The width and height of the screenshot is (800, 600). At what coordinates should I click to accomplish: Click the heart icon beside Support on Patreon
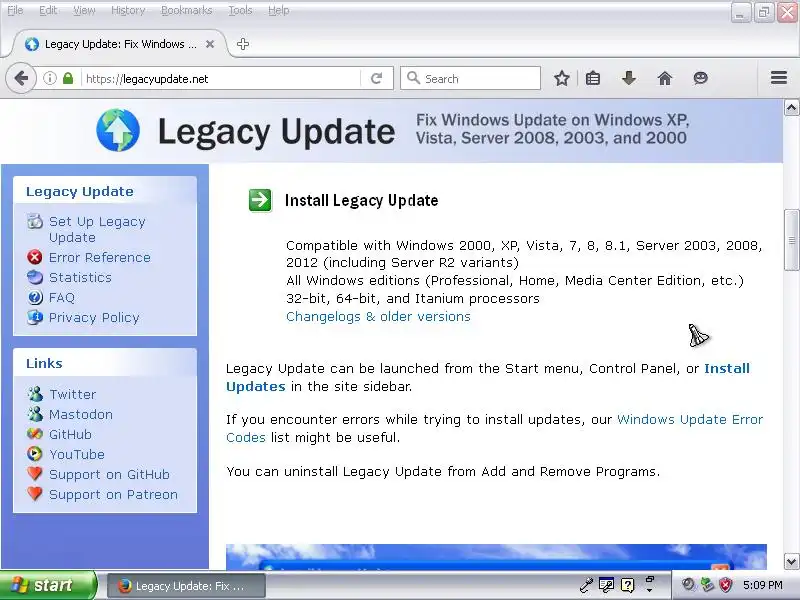click(35, 493)
